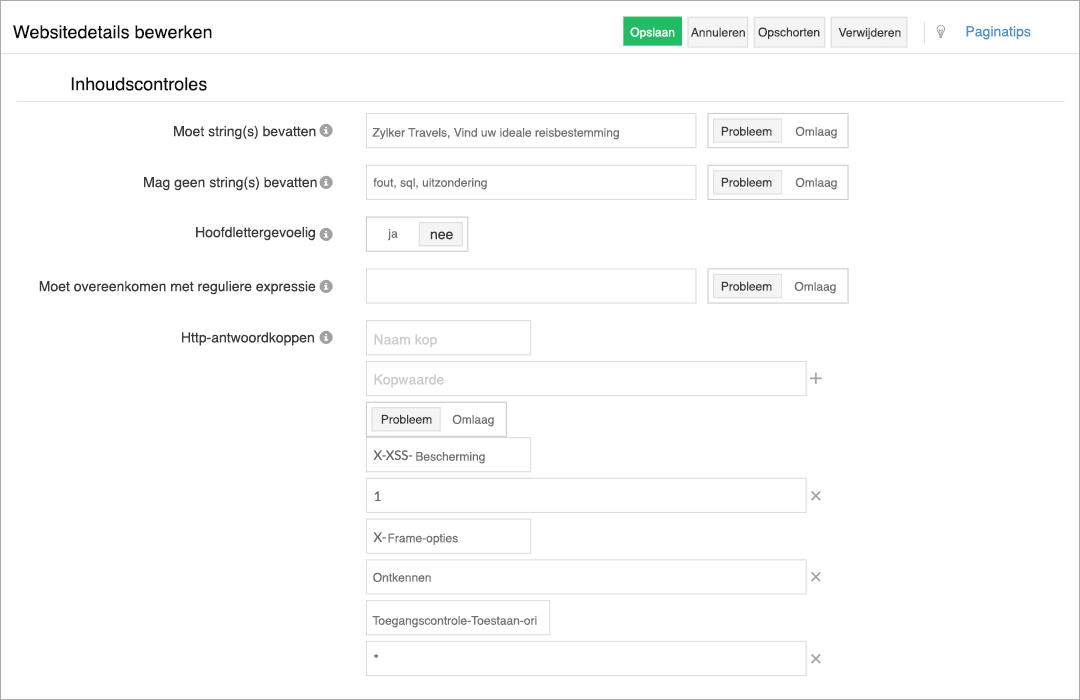Open info icon next to Hoofdlettergevoelig
Viewport: 1080px width, 700px height.
(326, 233)
